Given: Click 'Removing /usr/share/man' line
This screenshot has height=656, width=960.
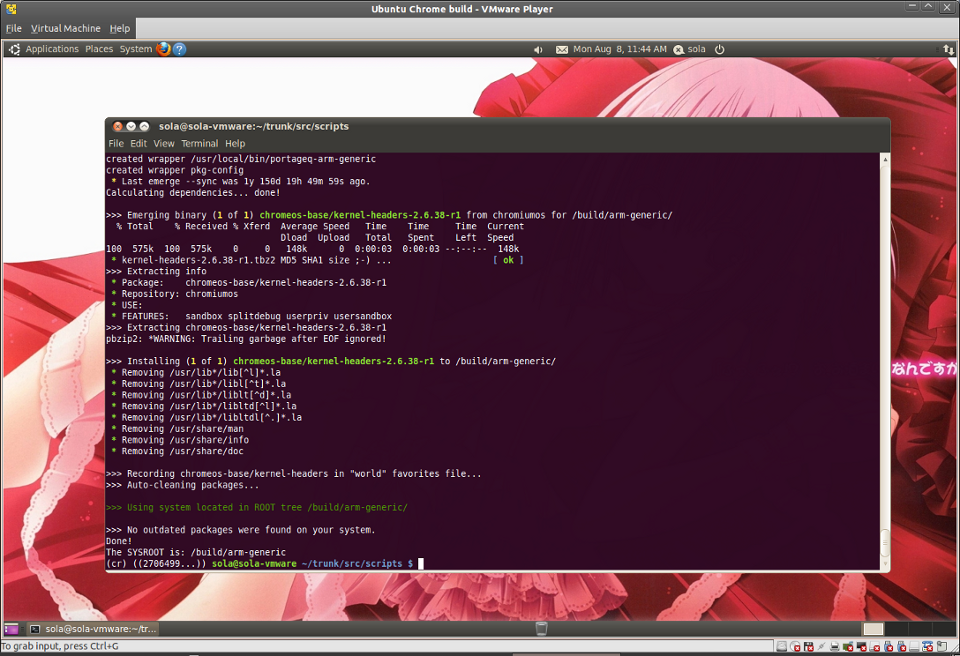Looking at the screenshot, I should coord(178,429).
